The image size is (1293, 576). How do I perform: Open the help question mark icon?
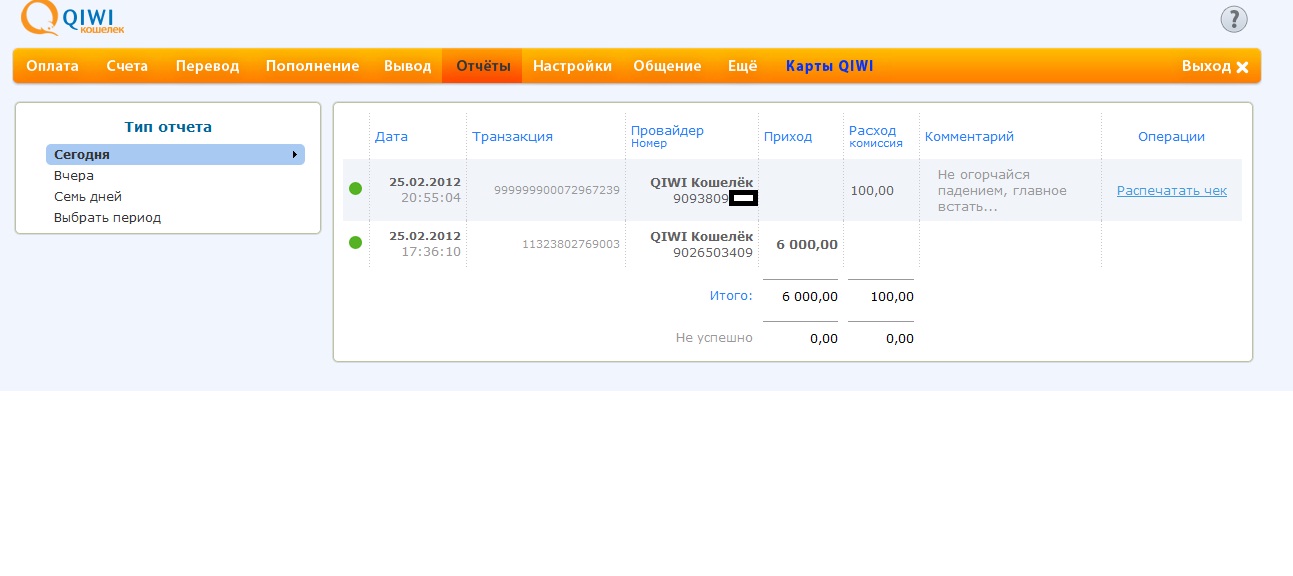tap(1234, 19)
